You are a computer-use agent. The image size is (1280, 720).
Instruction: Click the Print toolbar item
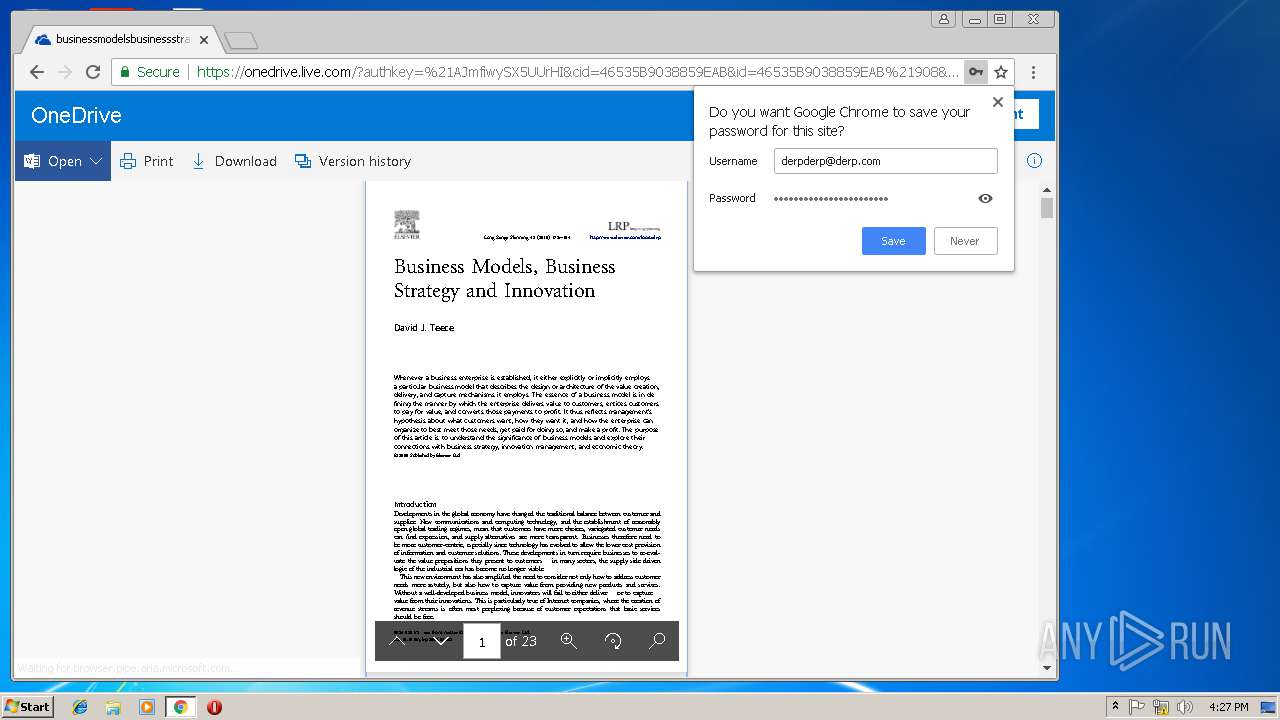(147, 161)
